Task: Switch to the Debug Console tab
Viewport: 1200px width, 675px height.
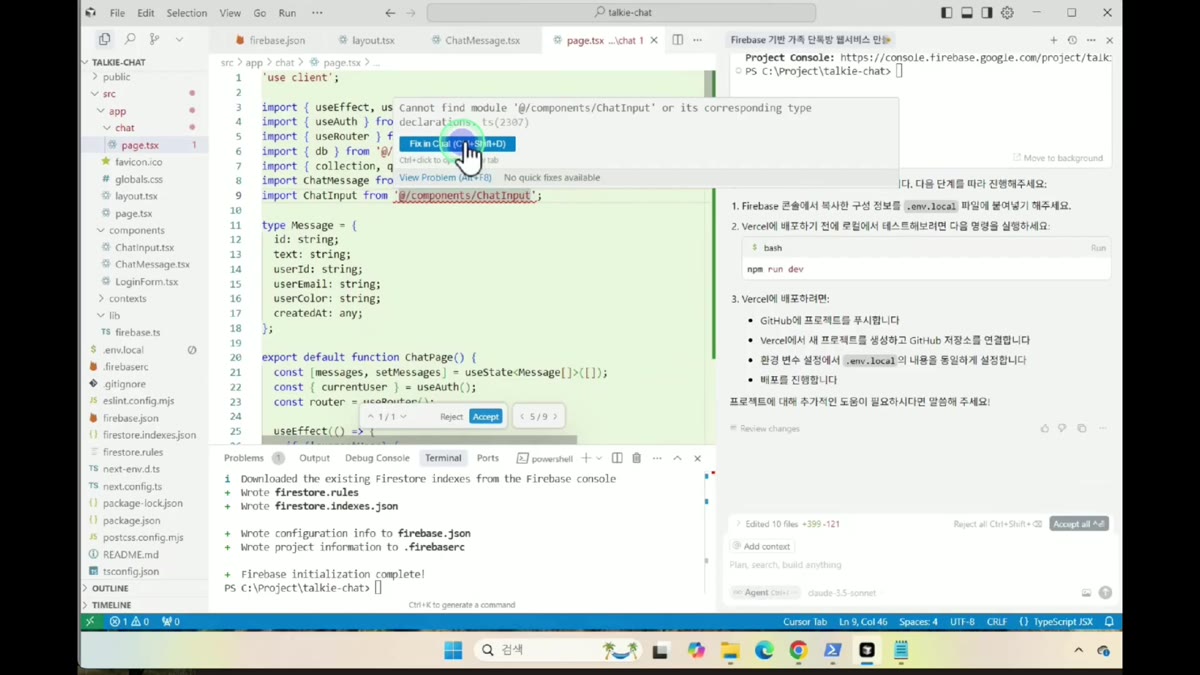Action: (377, 458)
